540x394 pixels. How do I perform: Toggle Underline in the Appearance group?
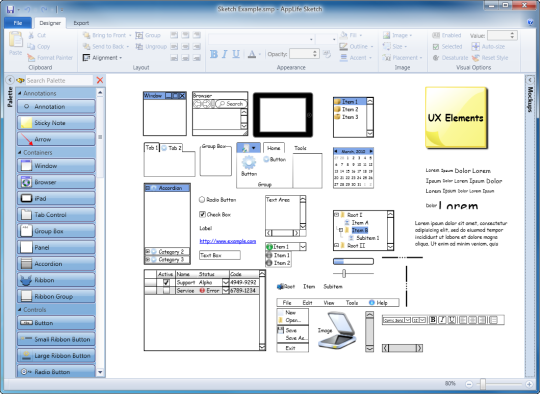pos(236,54)
